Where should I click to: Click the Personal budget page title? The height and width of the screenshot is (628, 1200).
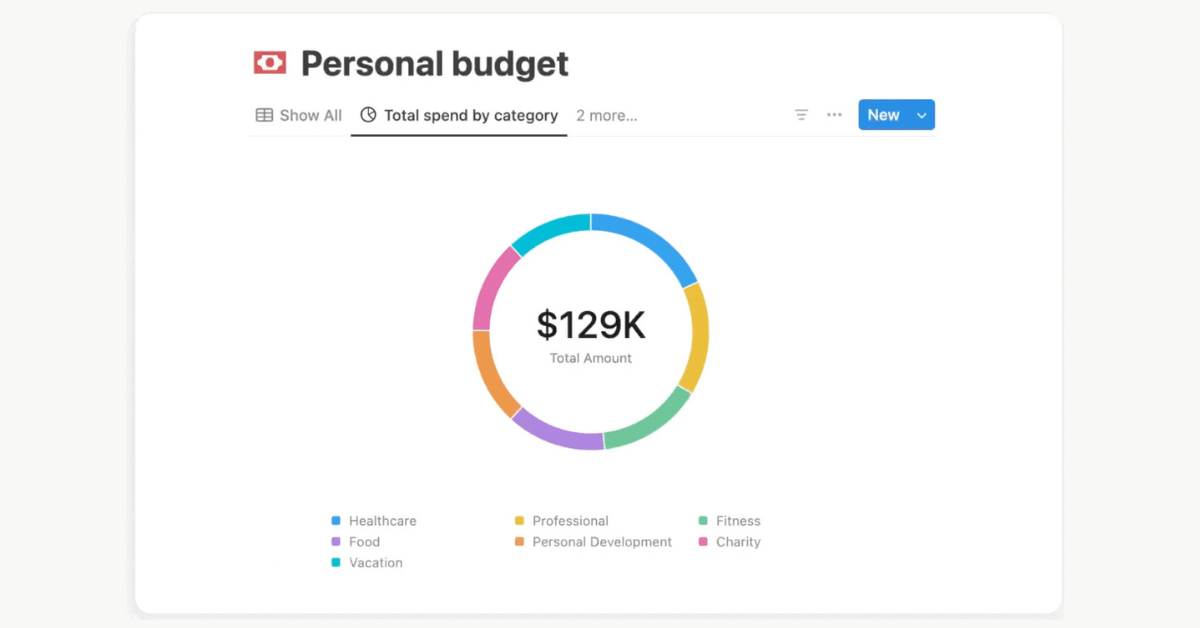click(437, 62)
